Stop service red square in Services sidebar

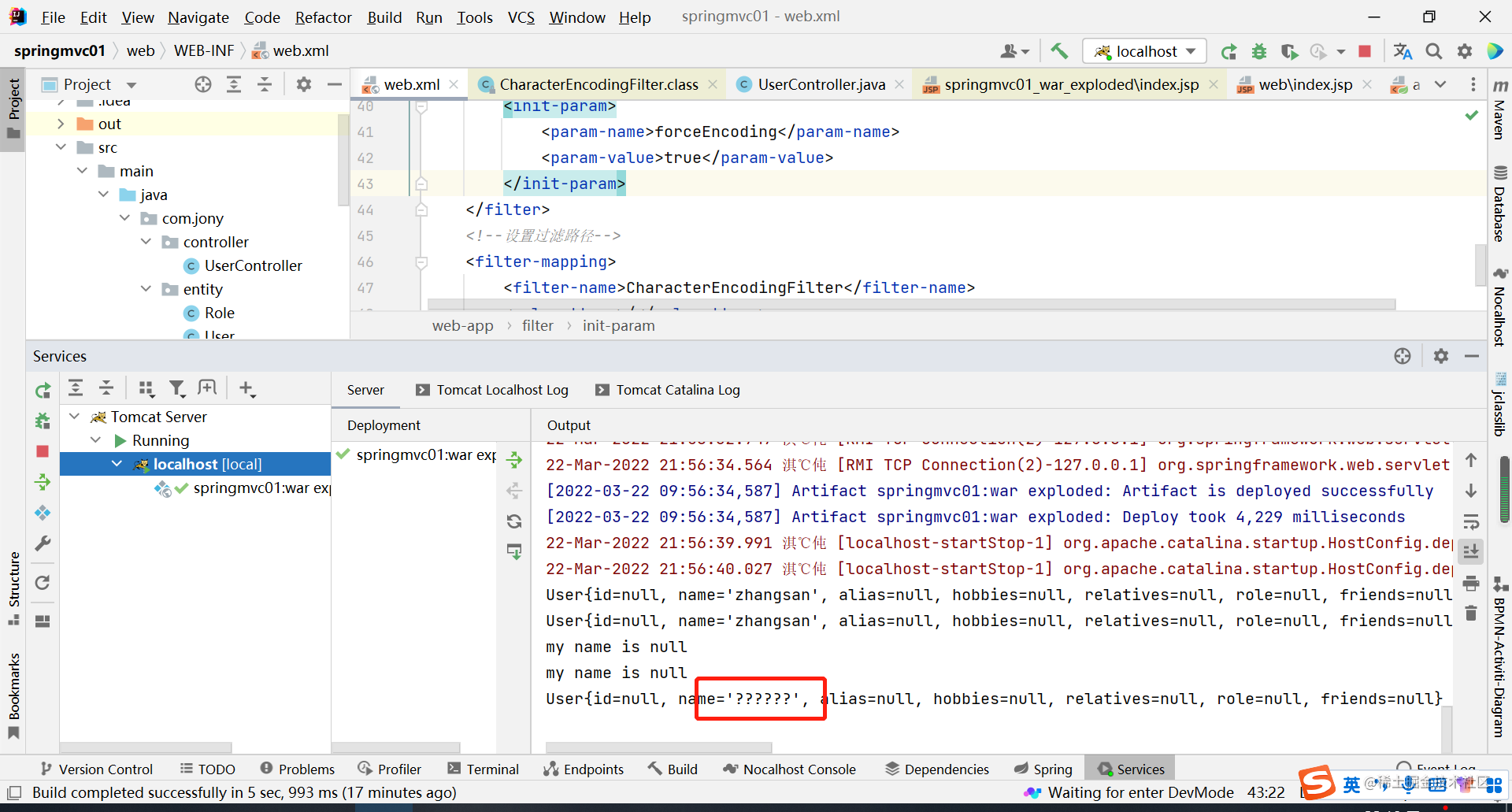[x=43, y=451]
